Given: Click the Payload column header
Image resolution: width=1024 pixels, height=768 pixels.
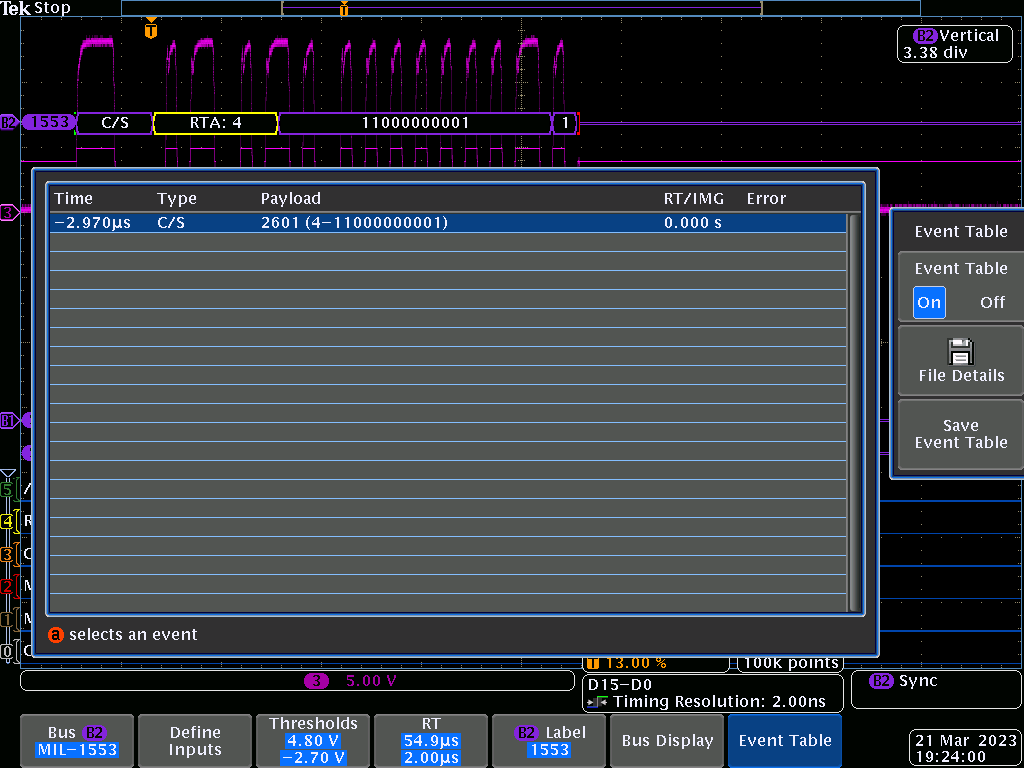Looking at the screenshot, I should 291,199.
